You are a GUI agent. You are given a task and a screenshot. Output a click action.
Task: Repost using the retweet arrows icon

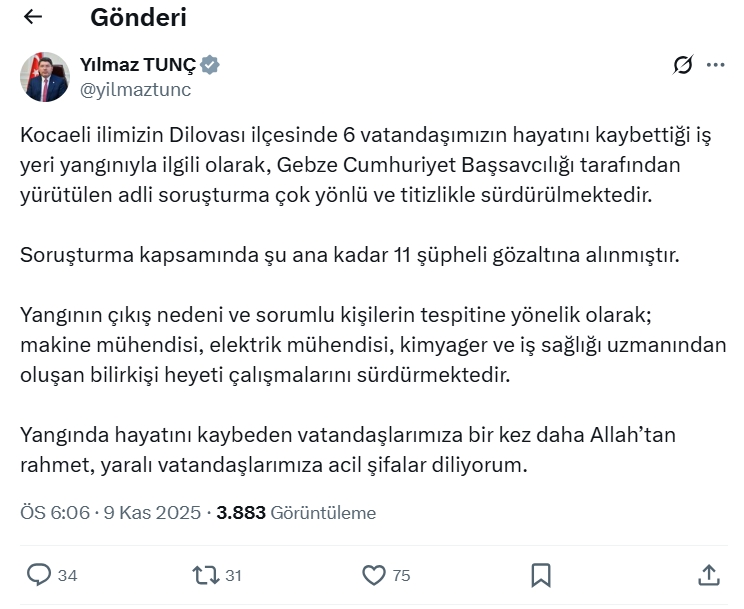pyautogui.click(x=205, y=574)
